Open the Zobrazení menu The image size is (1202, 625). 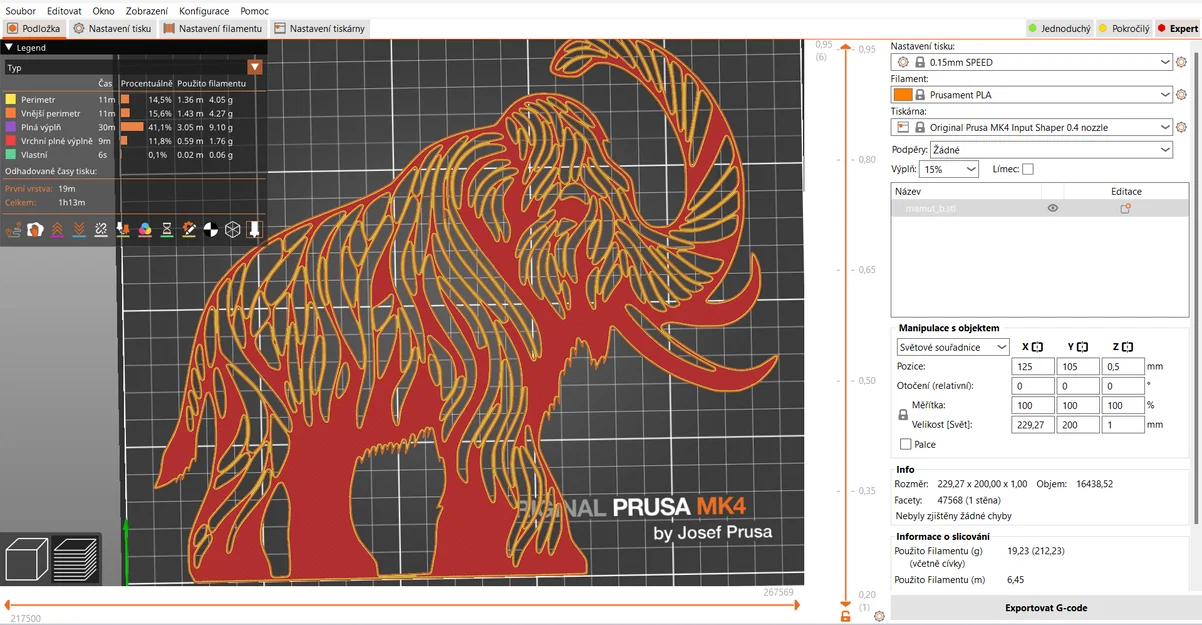[147, 11]
